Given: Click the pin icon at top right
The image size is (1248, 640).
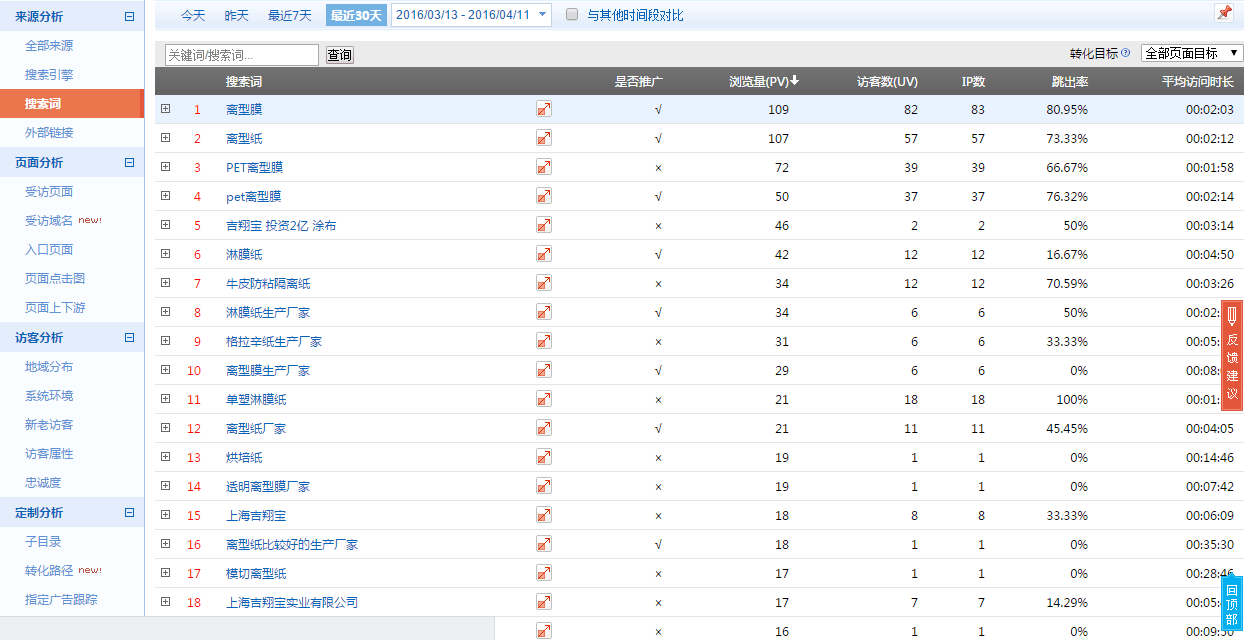Looking at the screenshot, I should pyautogui.click(x=1223, y=13).
